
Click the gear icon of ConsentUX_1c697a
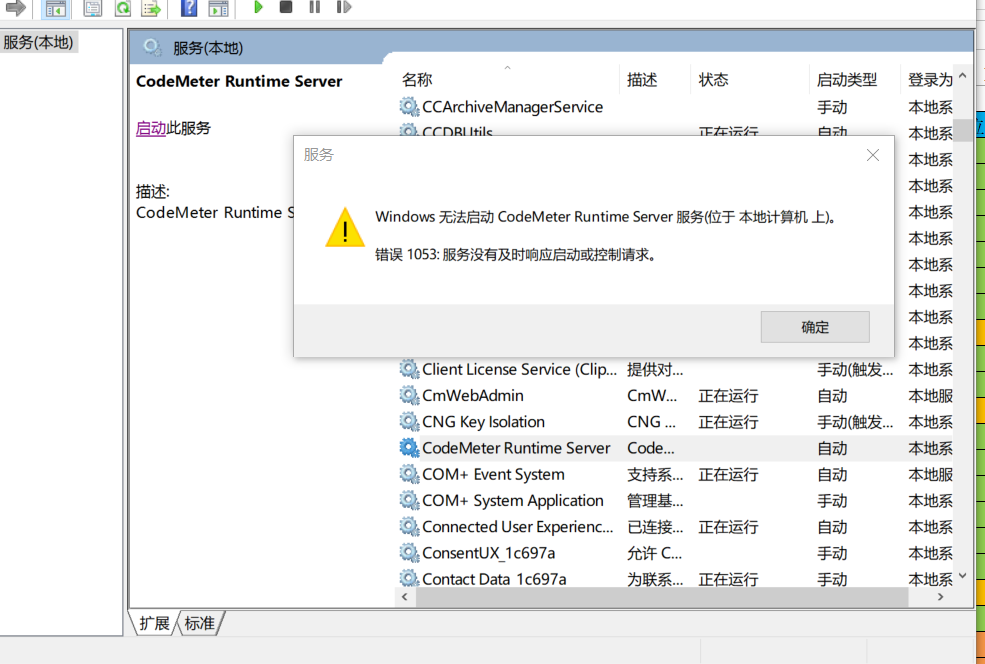pos(409,553)
